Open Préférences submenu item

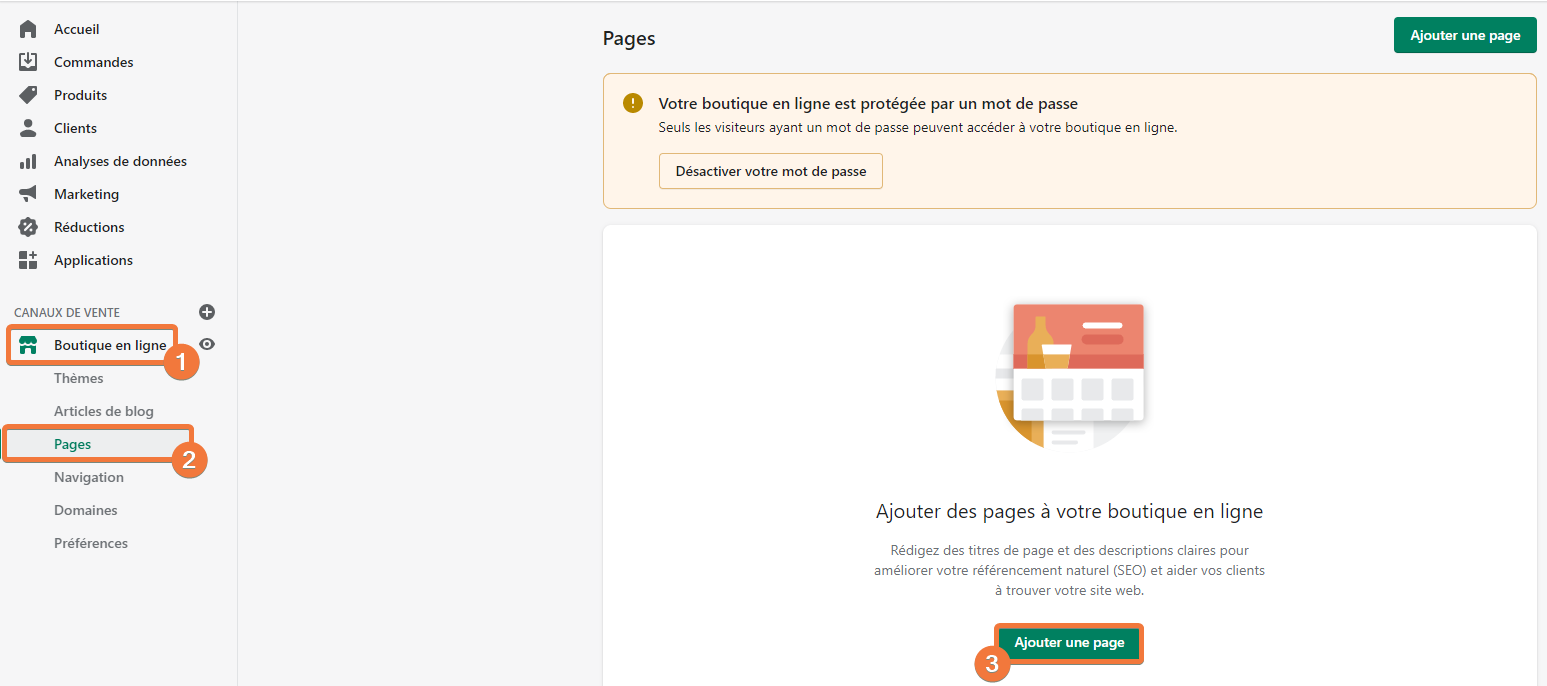tap(91, 543)
